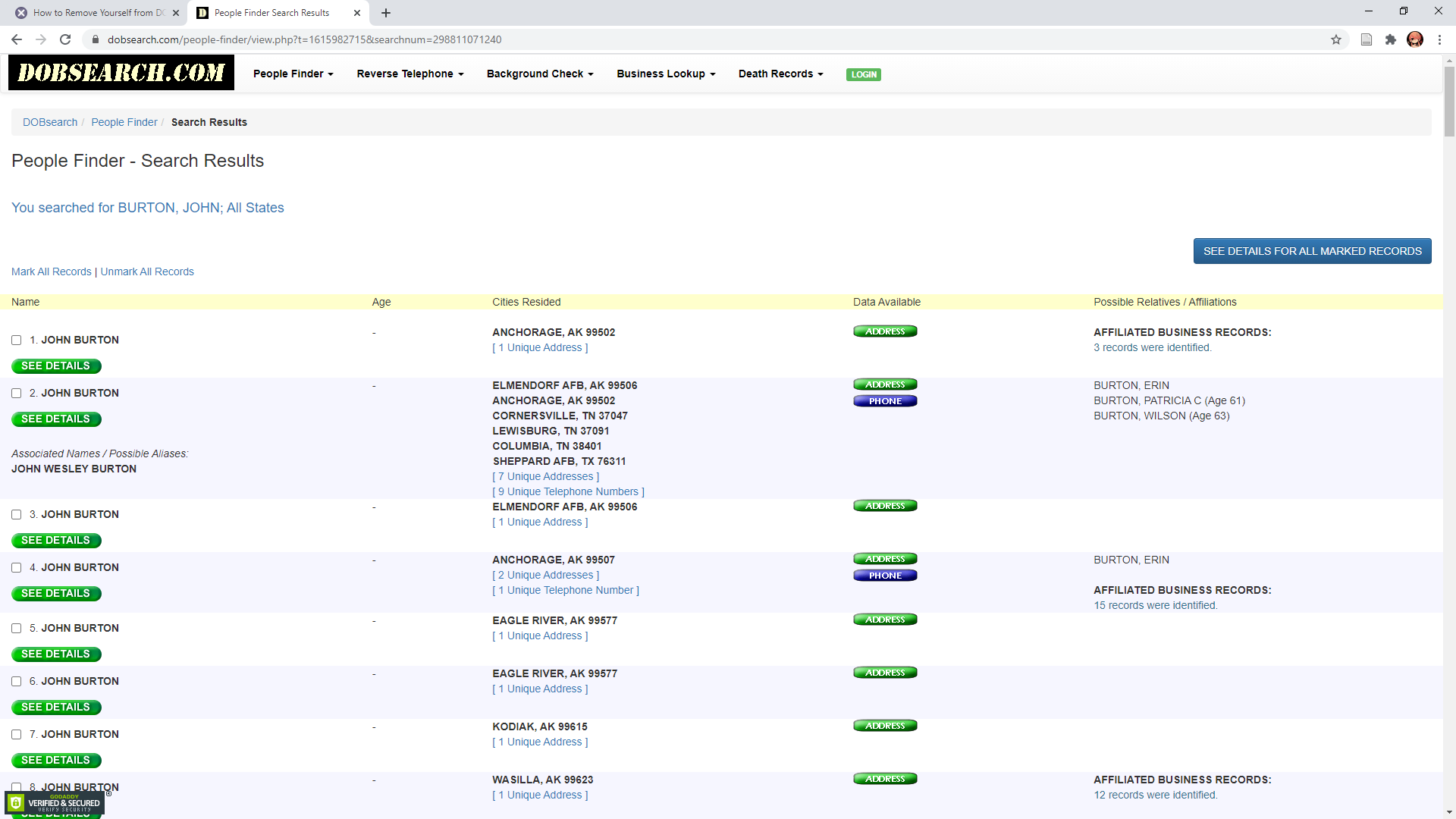The height and width of the screenshot is (819, 1456).
Task: Open 2 Unique Addresses link for Anchorage 99507
Action: pos(546,575)
